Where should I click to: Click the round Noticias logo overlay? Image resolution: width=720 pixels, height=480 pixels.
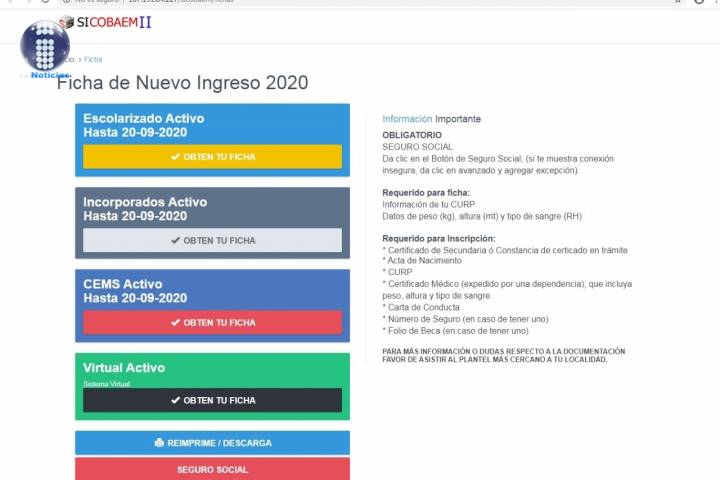[x=45, y=47]
